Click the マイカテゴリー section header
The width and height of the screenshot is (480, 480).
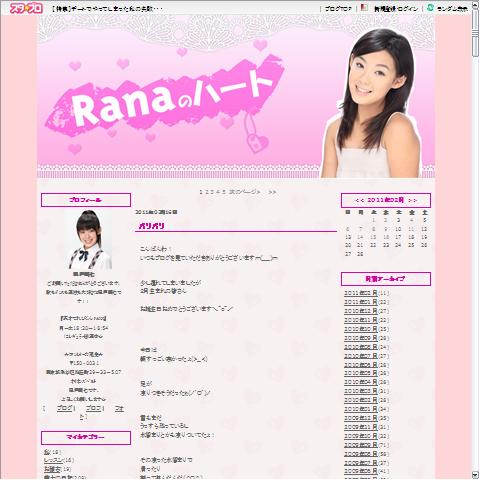pyautogui.click(x=86, y=438)
